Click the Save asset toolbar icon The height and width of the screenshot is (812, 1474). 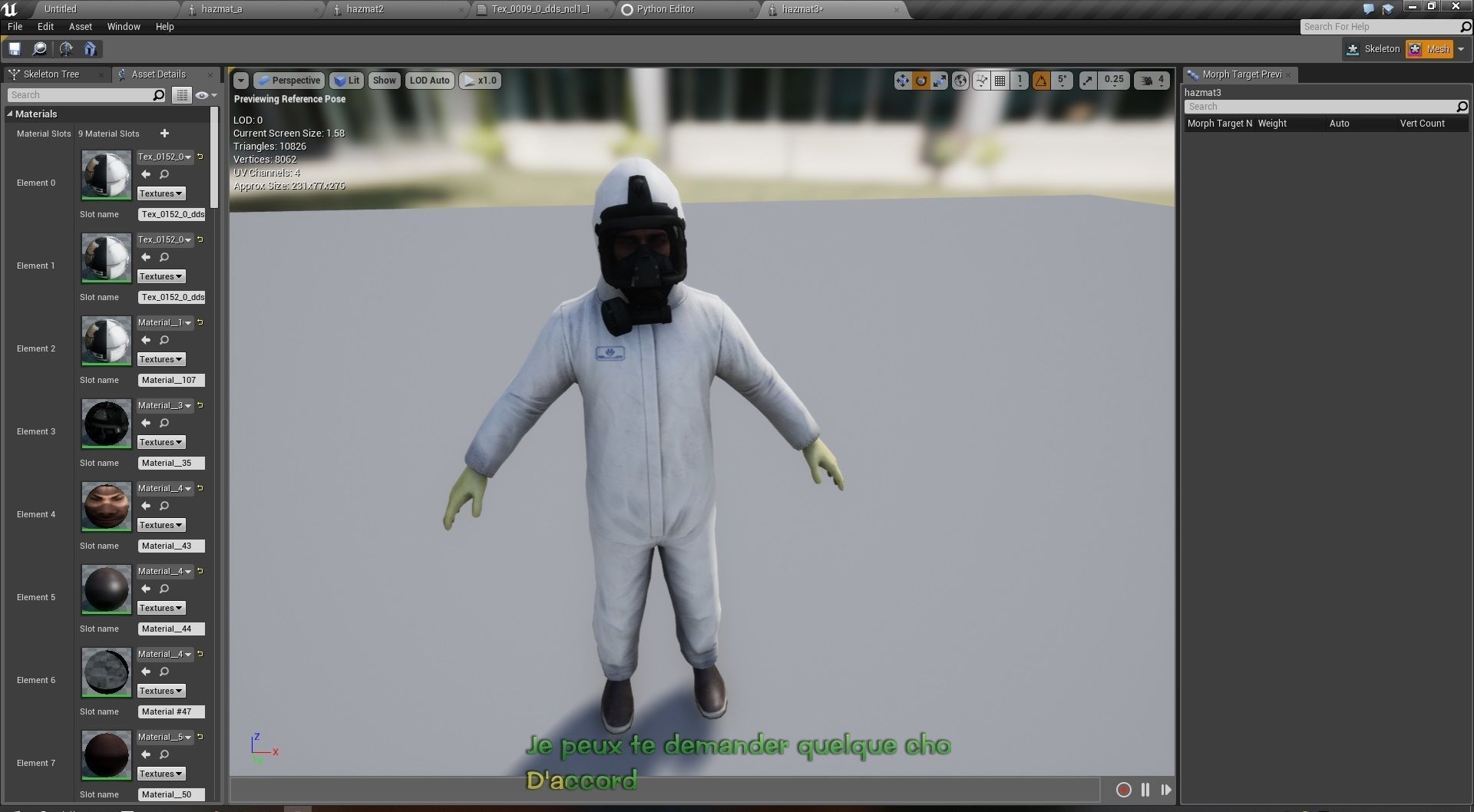pyautogui.click(x=15, y=49)
